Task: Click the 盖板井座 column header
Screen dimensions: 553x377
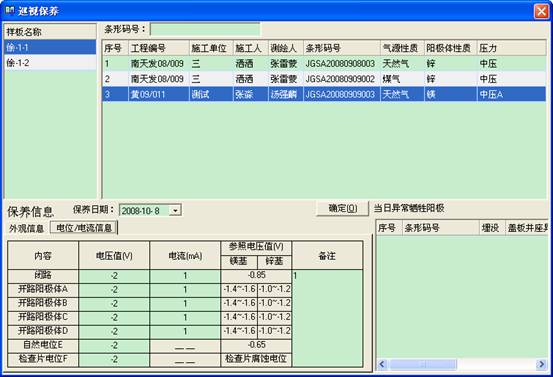Action: 527,228
